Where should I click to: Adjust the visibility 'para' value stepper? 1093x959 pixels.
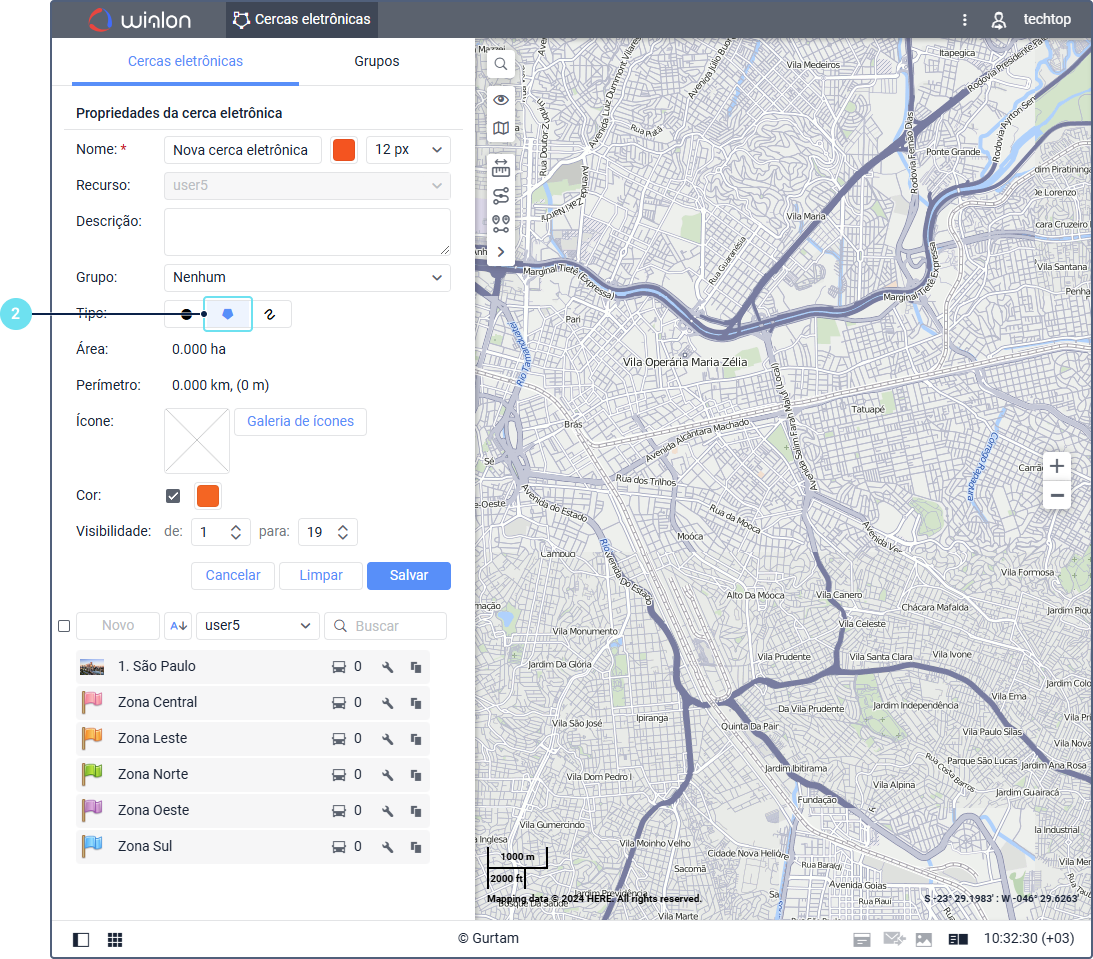(342, 532)
